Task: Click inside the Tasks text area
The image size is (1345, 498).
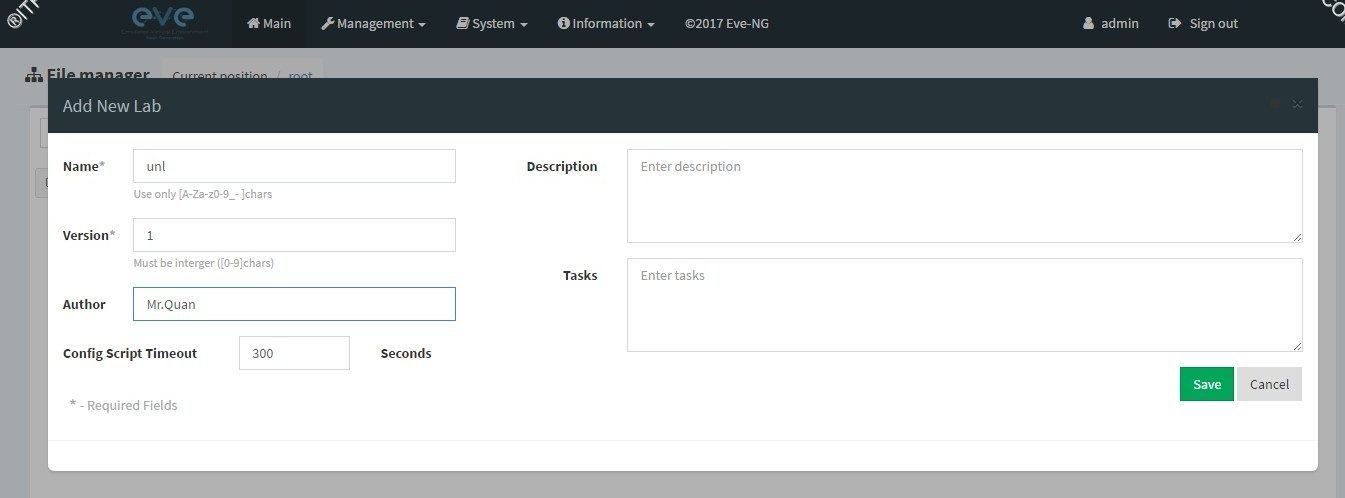Action: (x=964, y=305)
